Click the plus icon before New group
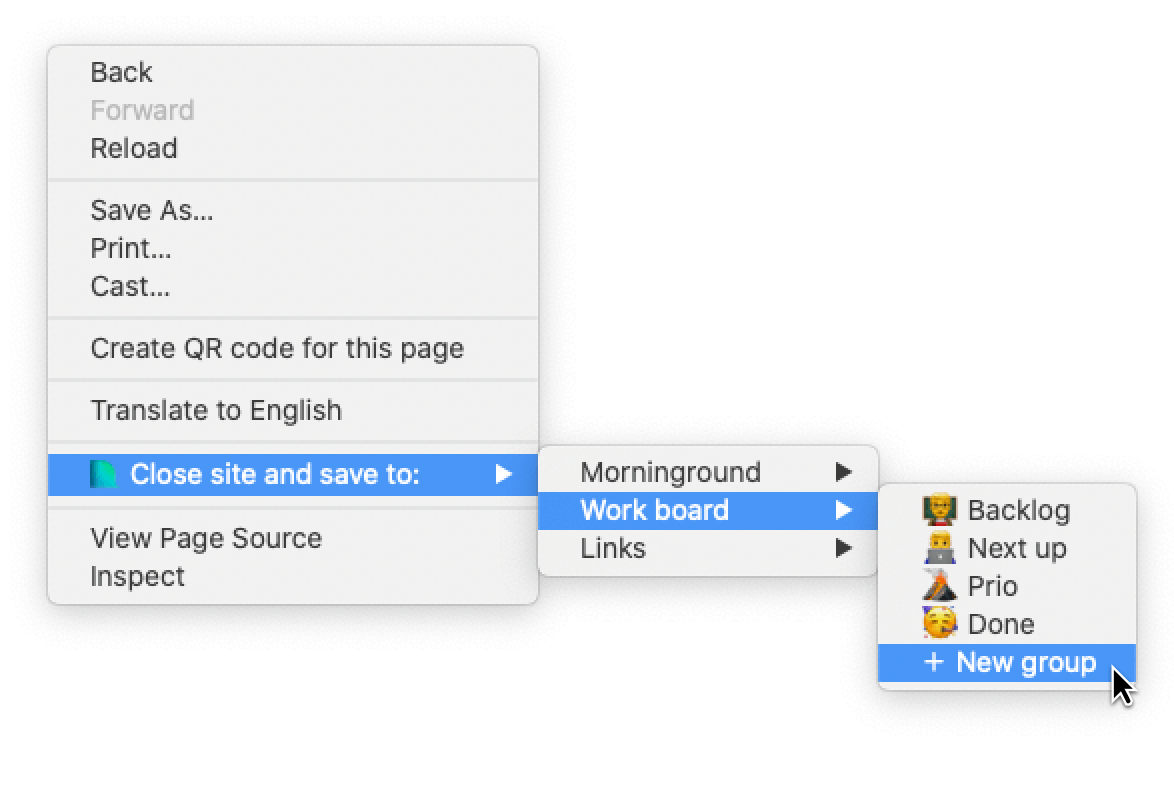Viewport: 1174px width, 808px height. 933,662
